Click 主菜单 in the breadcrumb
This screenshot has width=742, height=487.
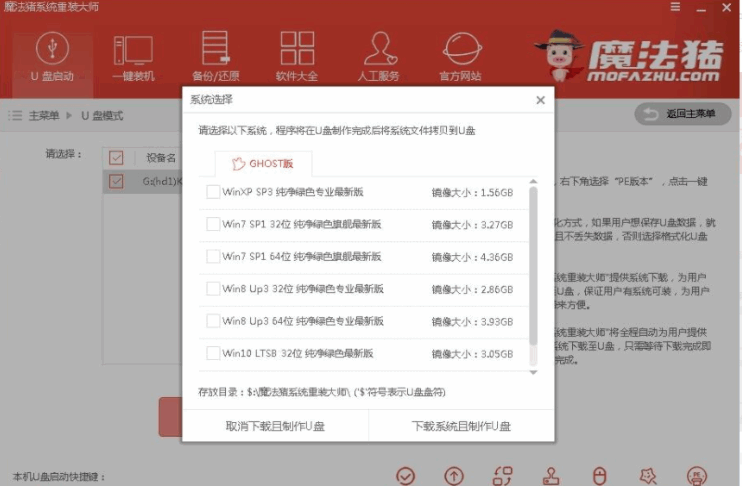point(44,115)
